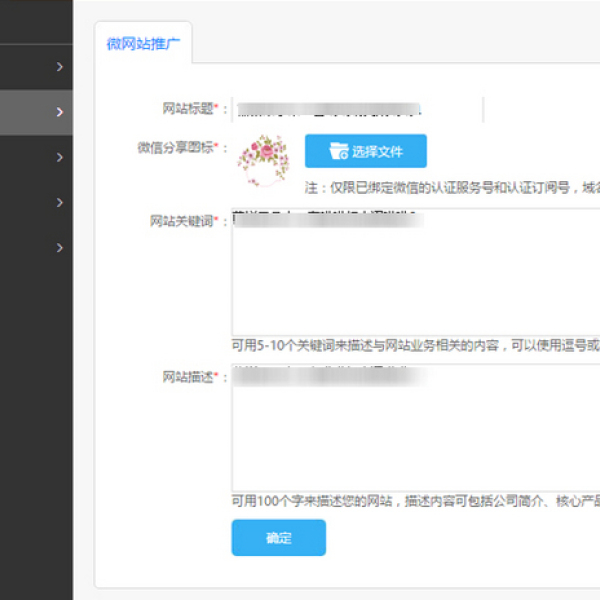Click the 微信分享图标 field label
Screen dimensions: 600x600
tap(176, 148)
